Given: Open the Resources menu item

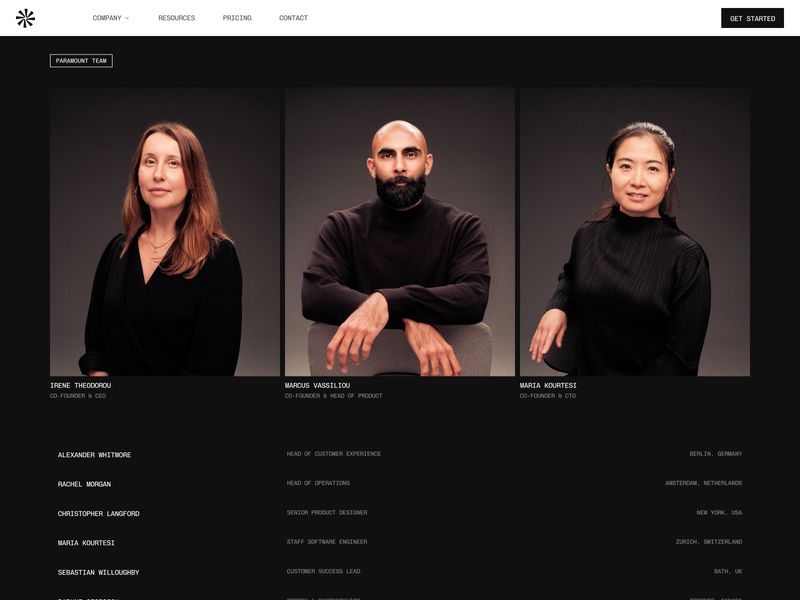Looking at the screenshot, I should click(177, 18).
